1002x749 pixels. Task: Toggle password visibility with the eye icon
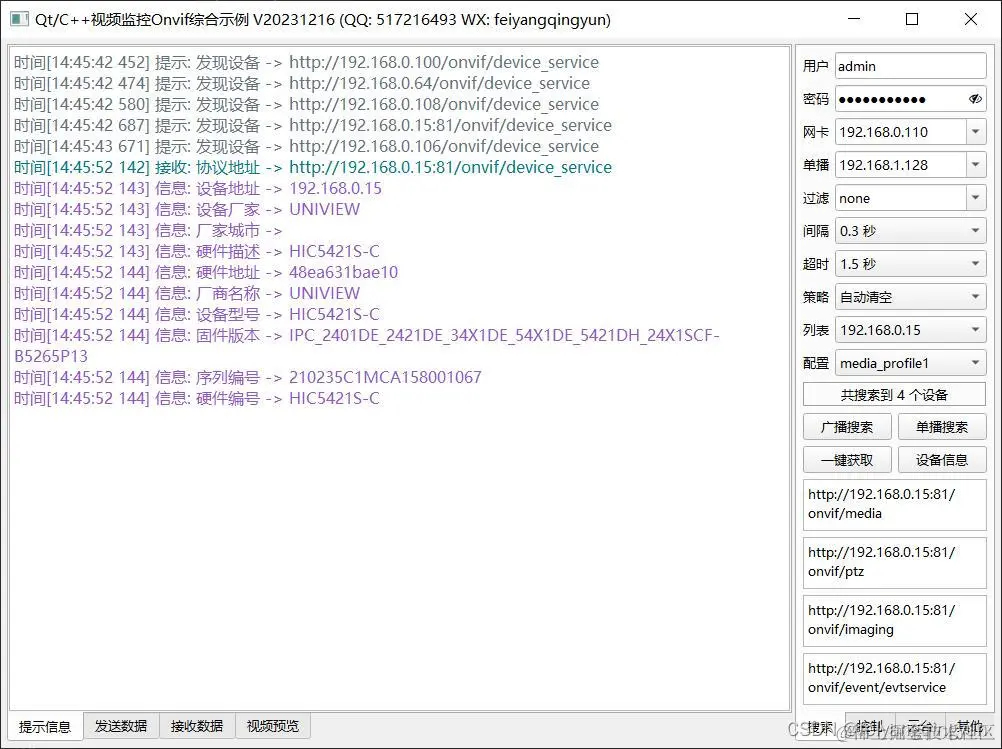975,98
